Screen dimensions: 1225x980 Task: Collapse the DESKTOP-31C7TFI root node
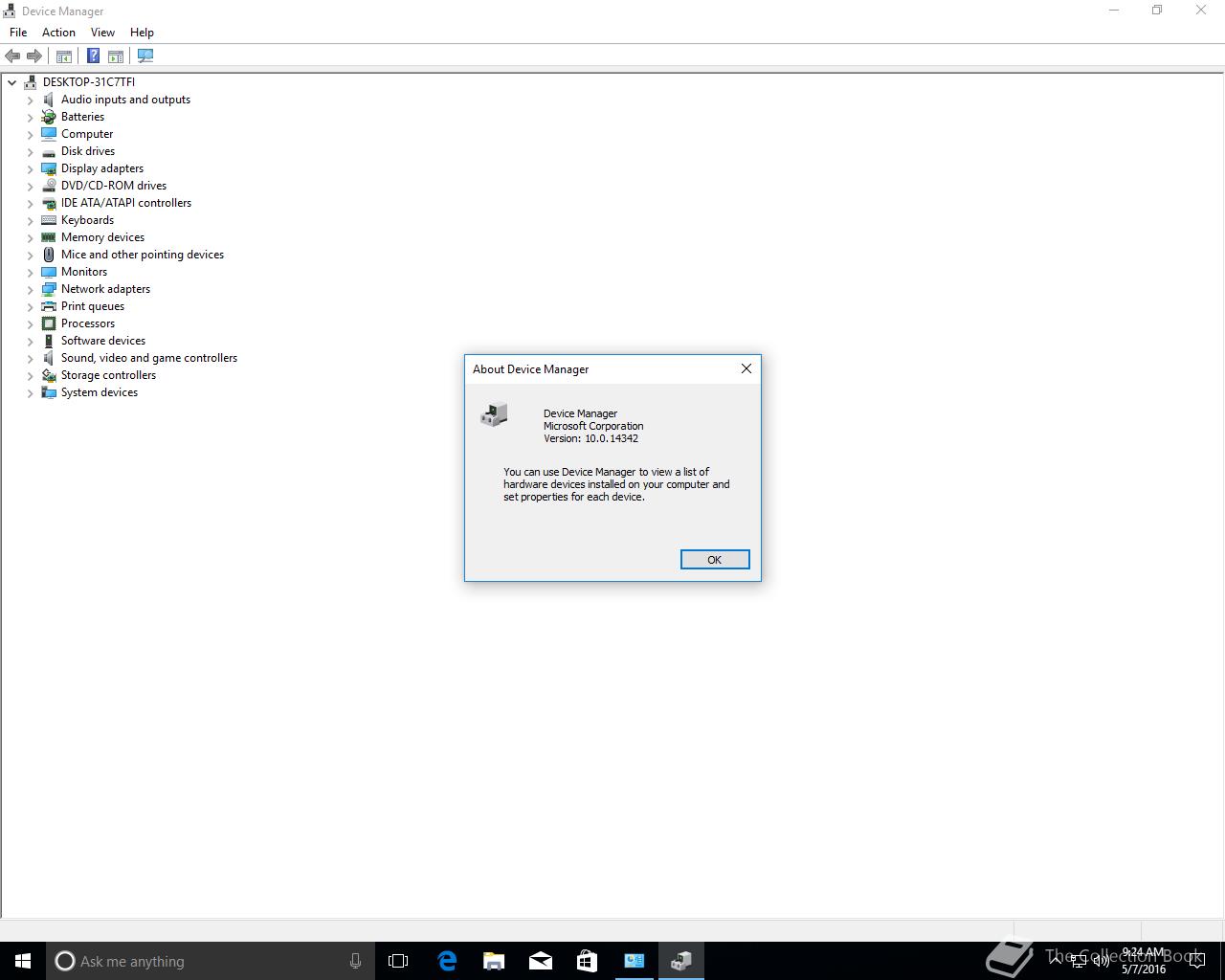pos(12,82)
